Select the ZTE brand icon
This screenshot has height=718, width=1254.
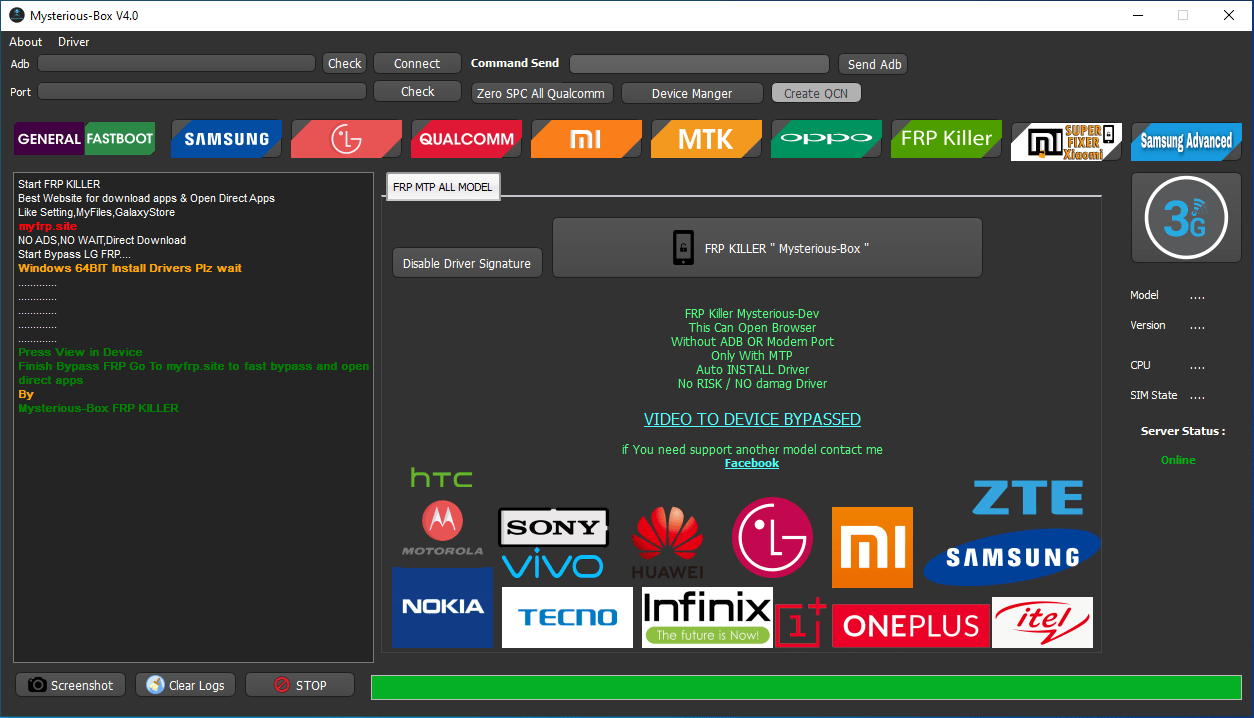pyautogui.click(x=1027, y=496)
